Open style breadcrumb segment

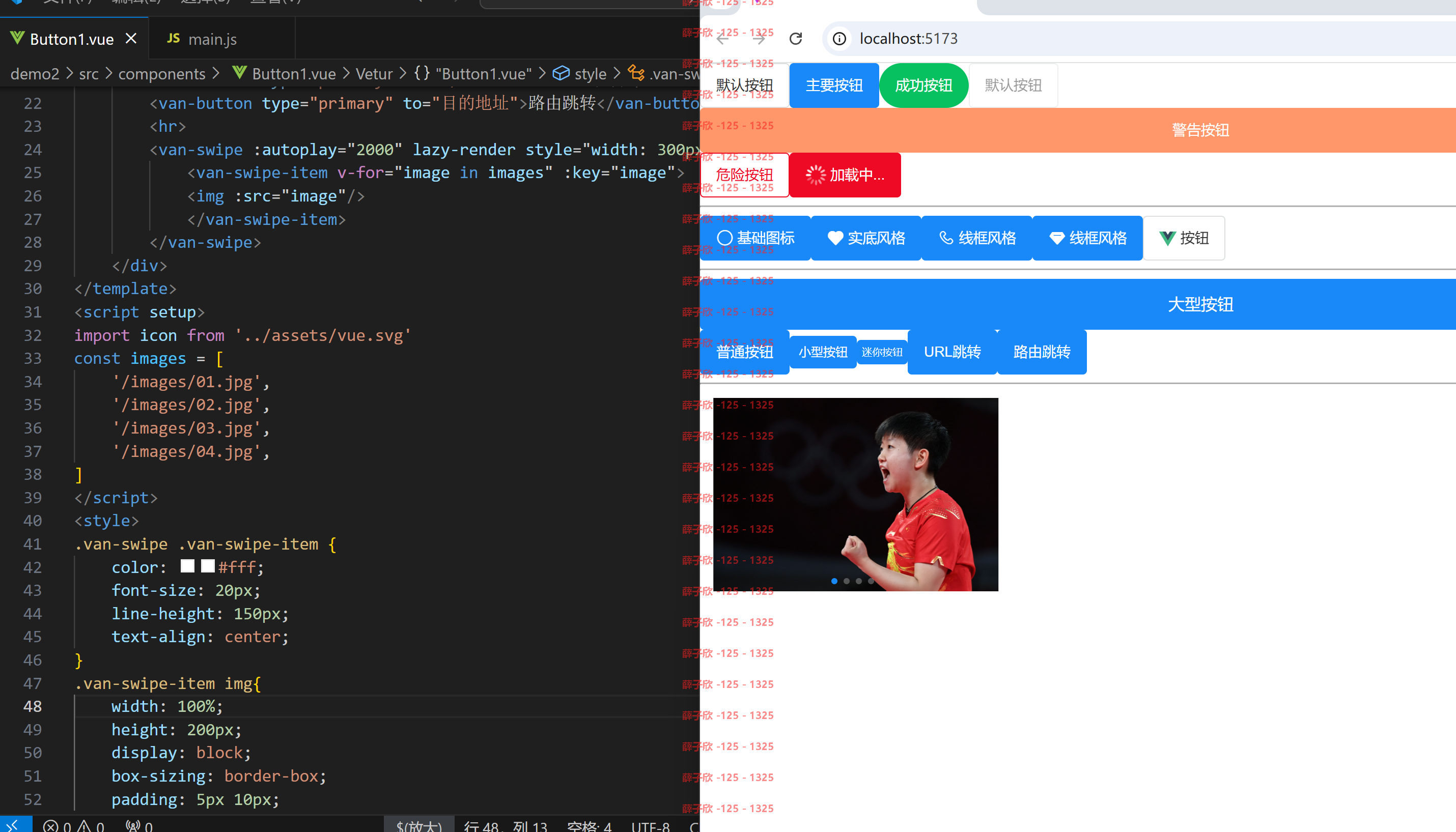pos(590,74)
